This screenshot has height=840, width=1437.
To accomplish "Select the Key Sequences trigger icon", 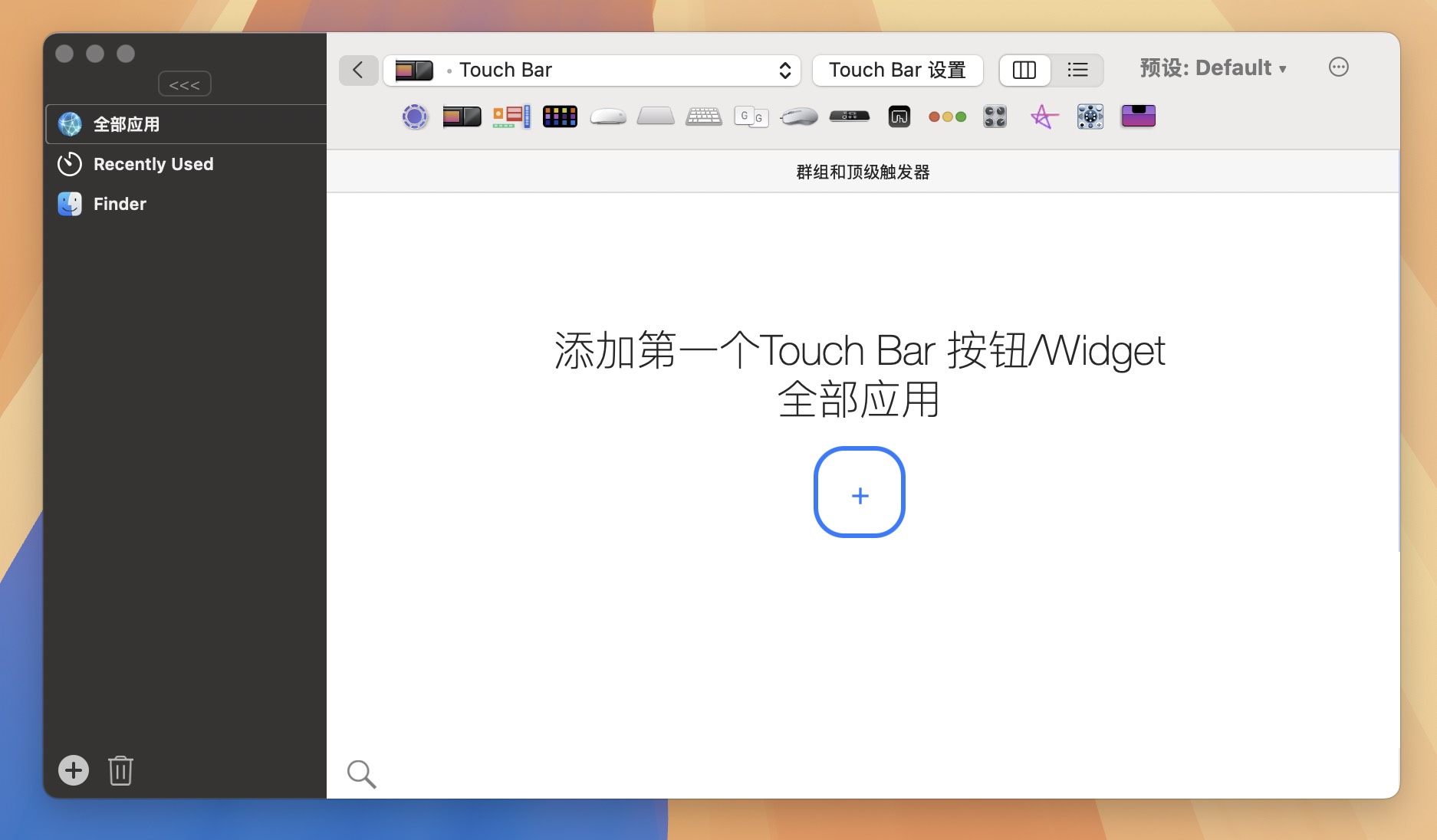I will (751, 116).
